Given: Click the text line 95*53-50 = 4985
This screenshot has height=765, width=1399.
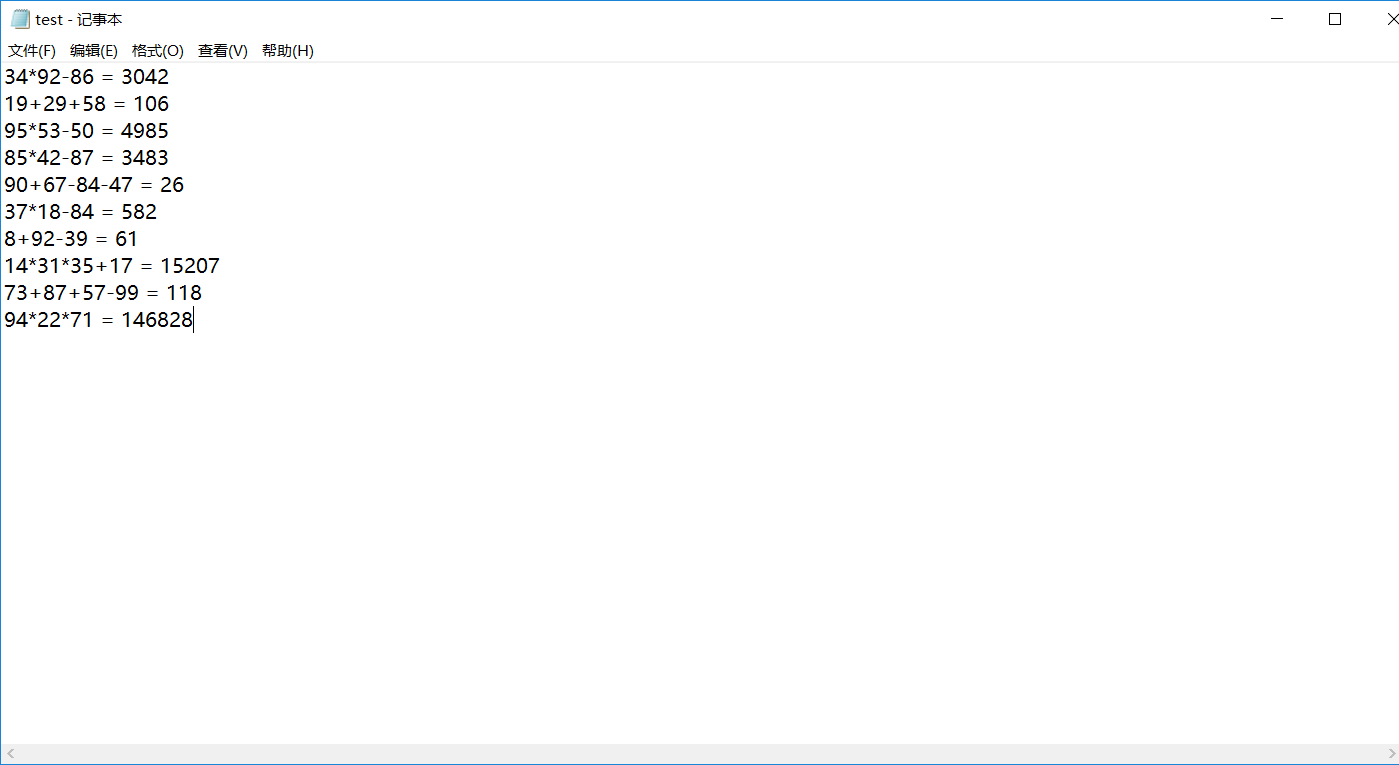Looking at the screenshot, I should coord(86,131).
